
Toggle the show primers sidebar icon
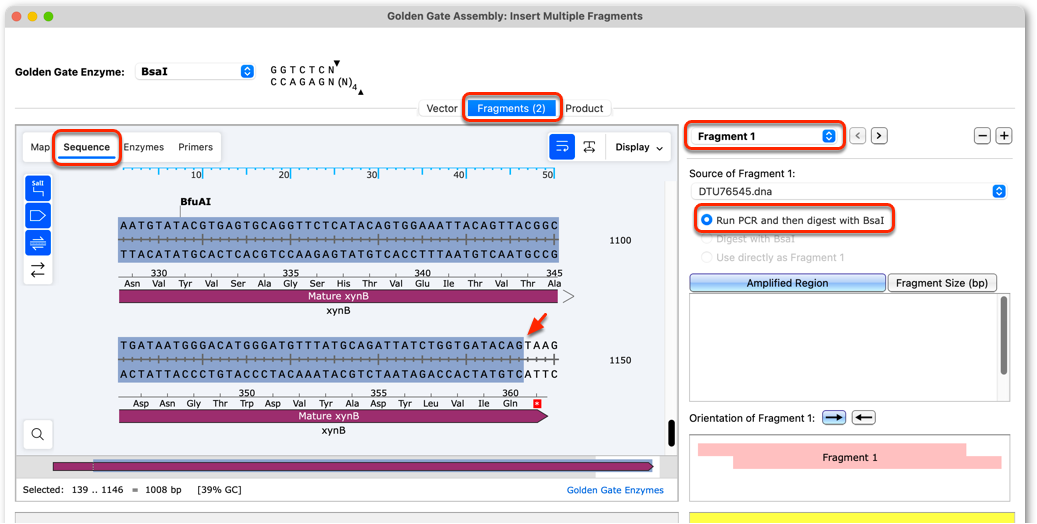tap(38, 243)
